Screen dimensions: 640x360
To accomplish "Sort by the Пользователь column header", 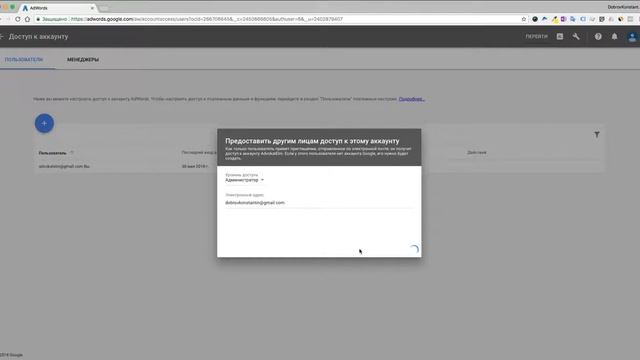I will [x=52, y=153].
